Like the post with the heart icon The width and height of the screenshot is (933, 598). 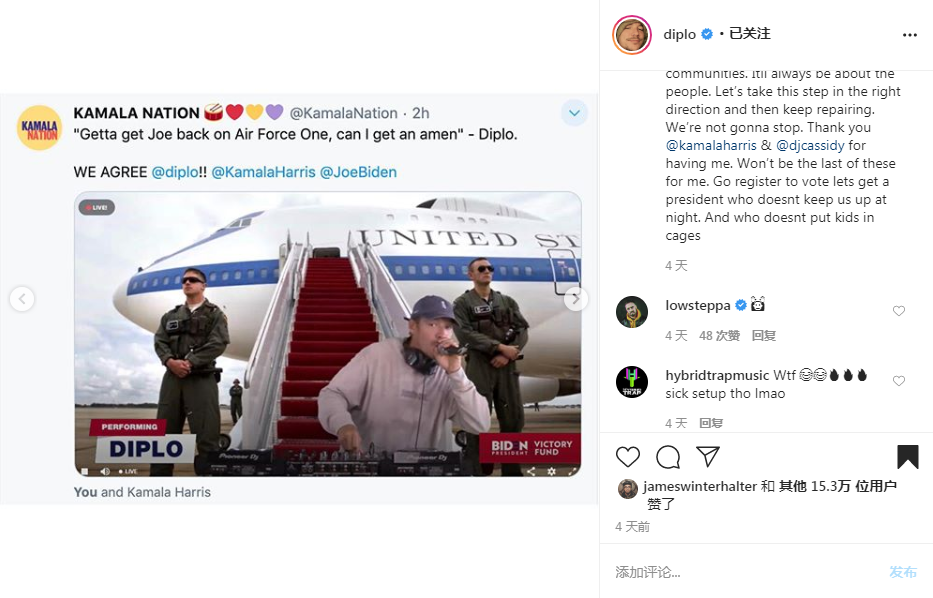(x=628, y=456)
